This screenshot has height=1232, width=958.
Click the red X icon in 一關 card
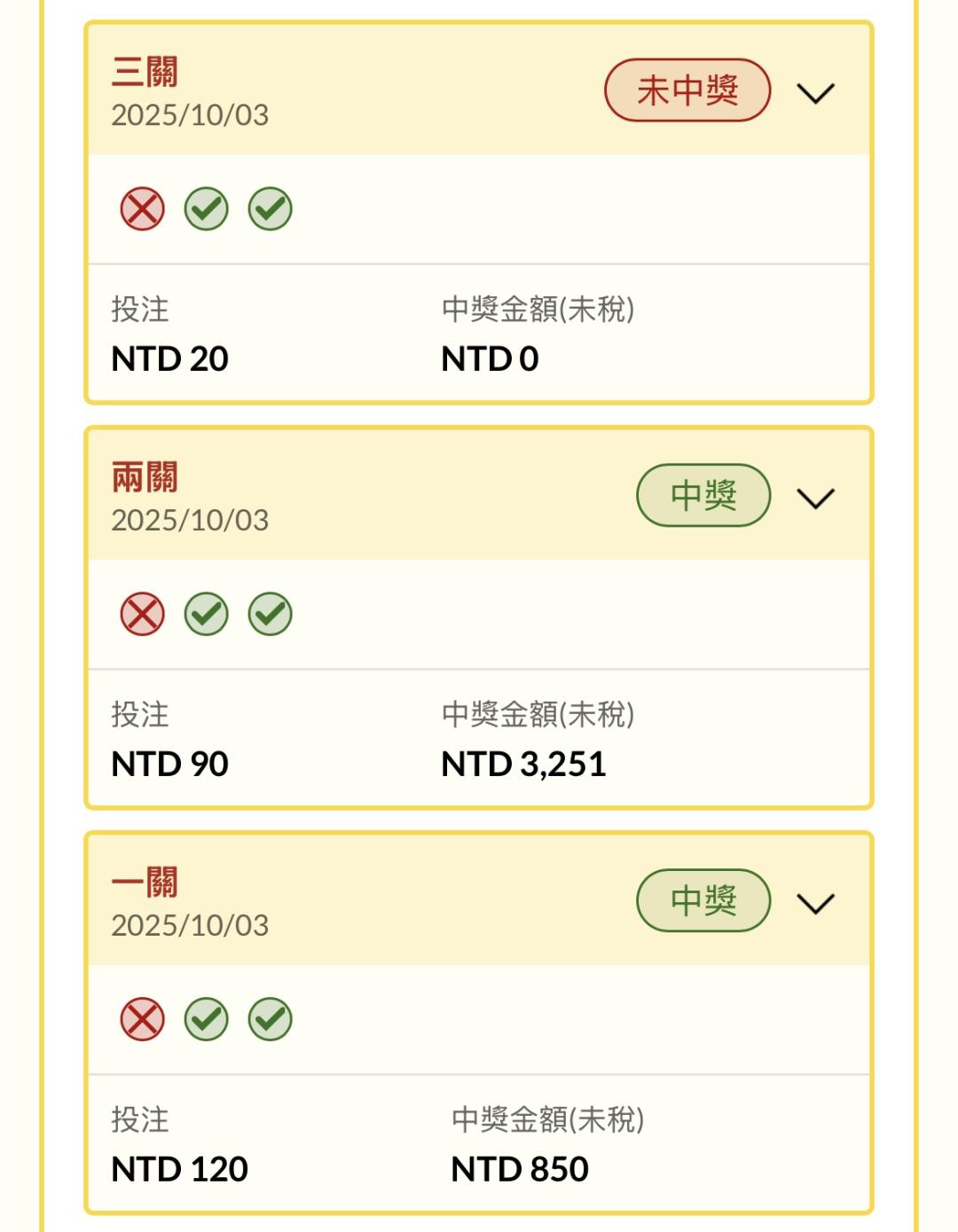click(143, 1019)
